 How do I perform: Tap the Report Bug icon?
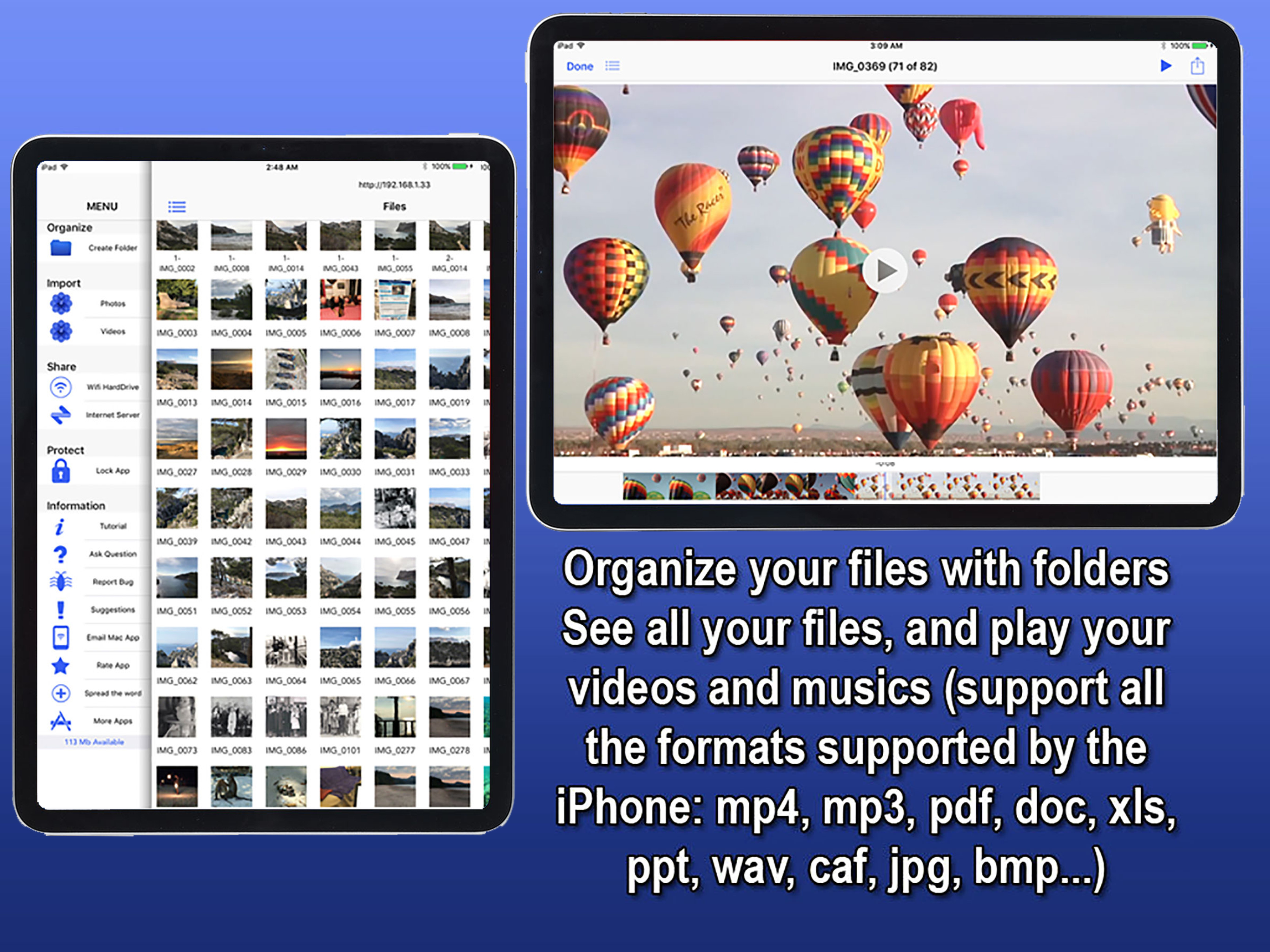point(61,582)
